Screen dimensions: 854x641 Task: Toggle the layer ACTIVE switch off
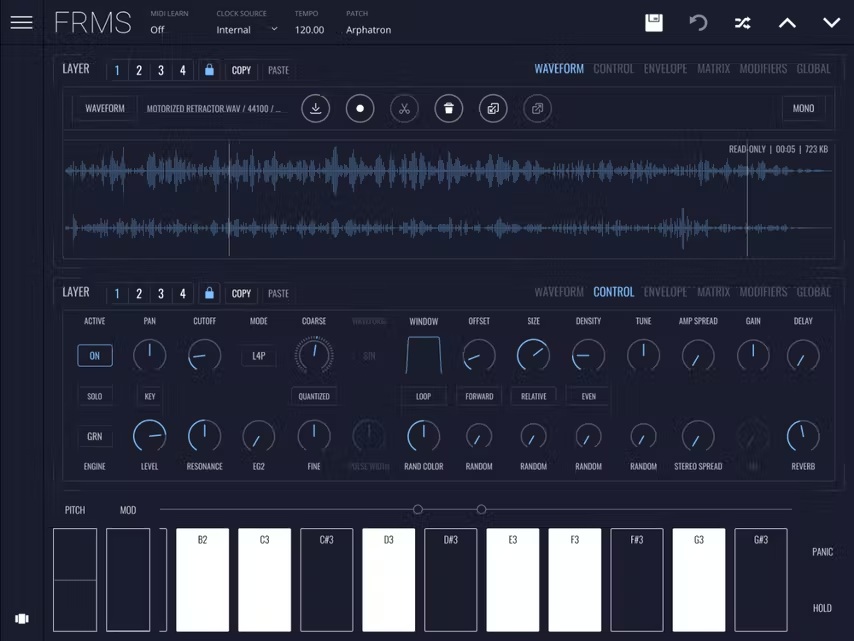coord(94,355)
